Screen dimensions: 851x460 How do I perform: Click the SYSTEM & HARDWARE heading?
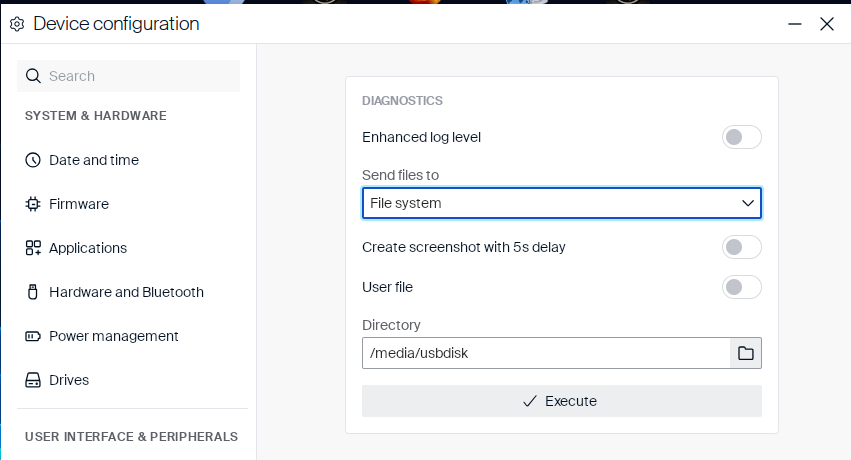tap(96, 116)
